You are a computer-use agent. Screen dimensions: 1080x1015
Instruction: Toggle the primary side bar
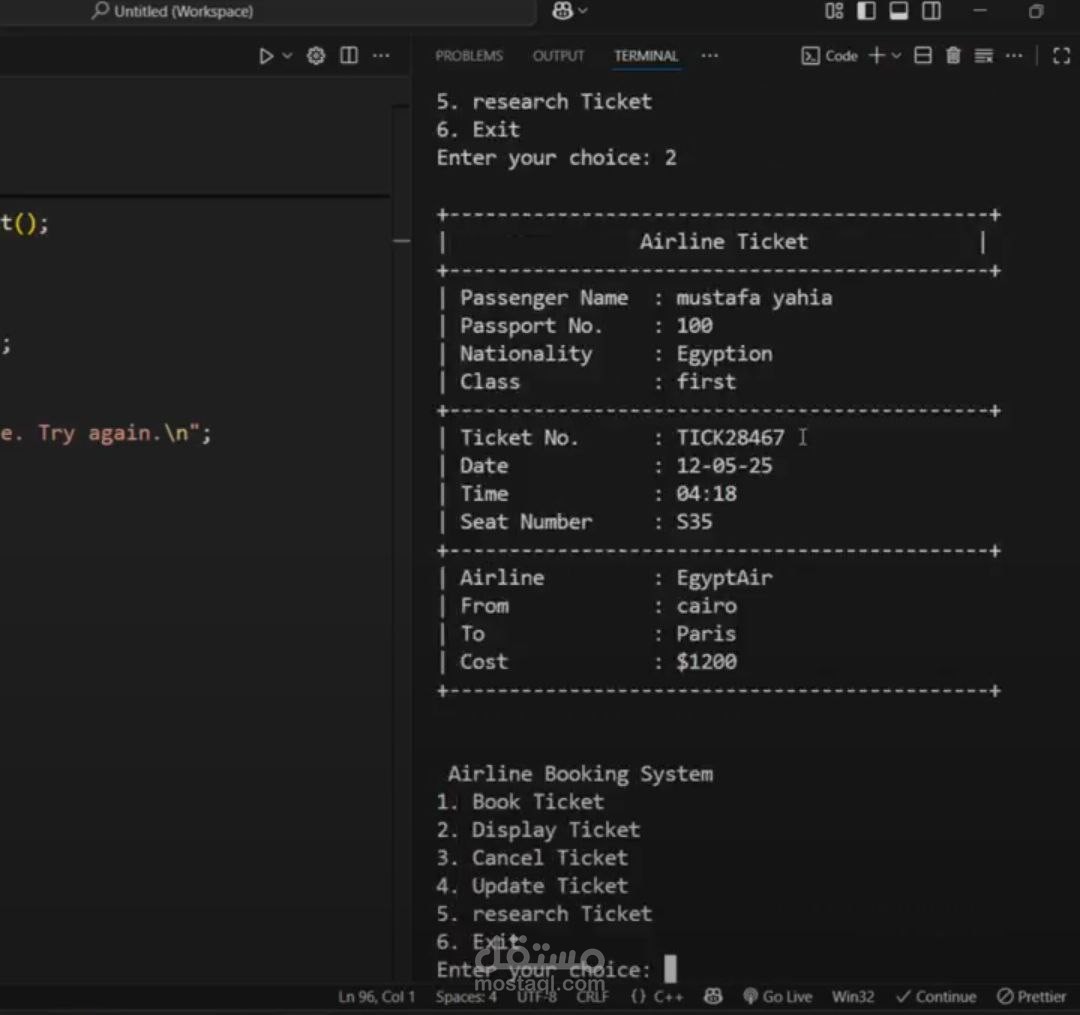866,10
